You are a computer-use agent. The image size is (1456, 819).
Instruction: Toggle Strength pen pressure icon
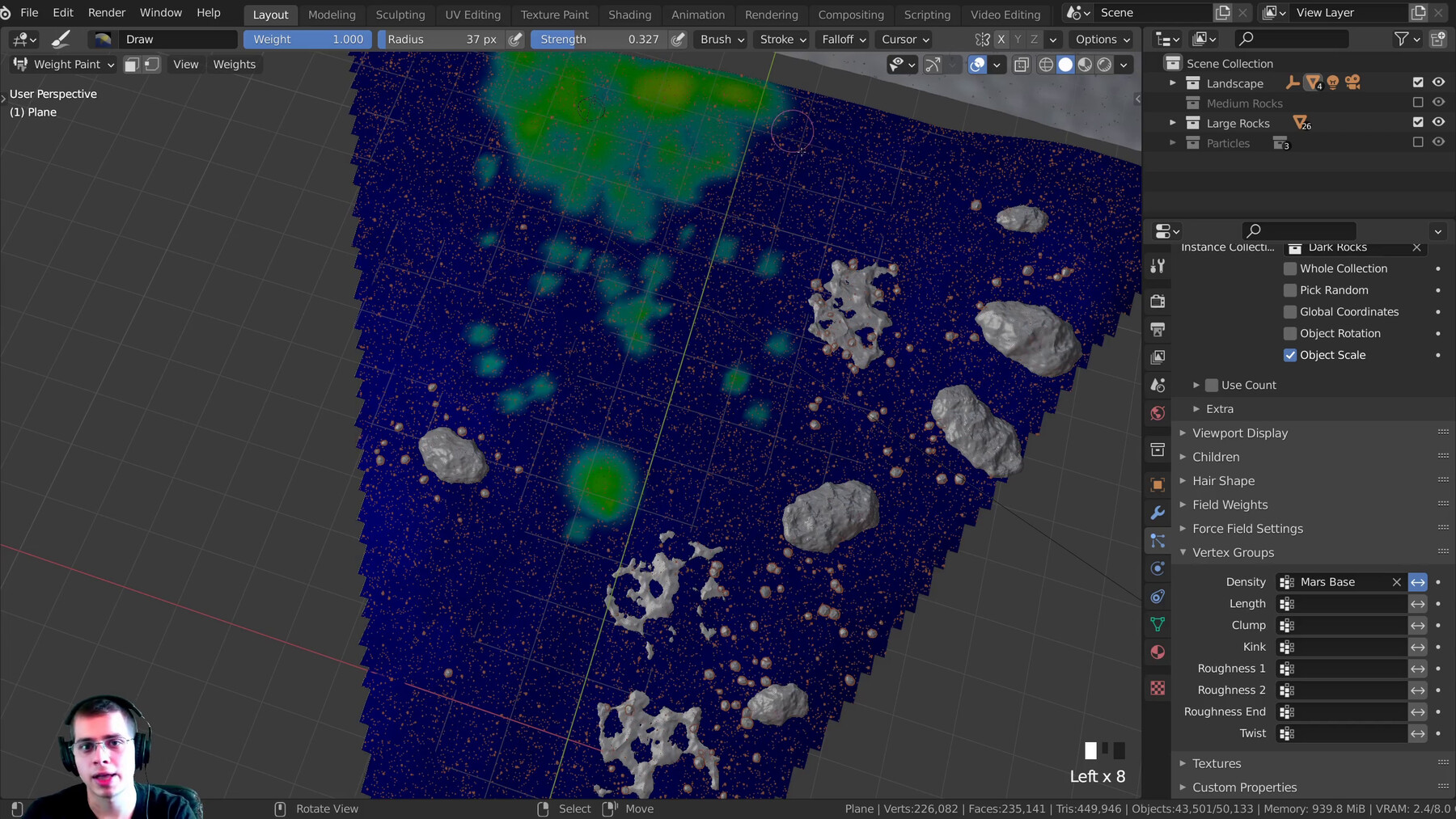(679, 39)
